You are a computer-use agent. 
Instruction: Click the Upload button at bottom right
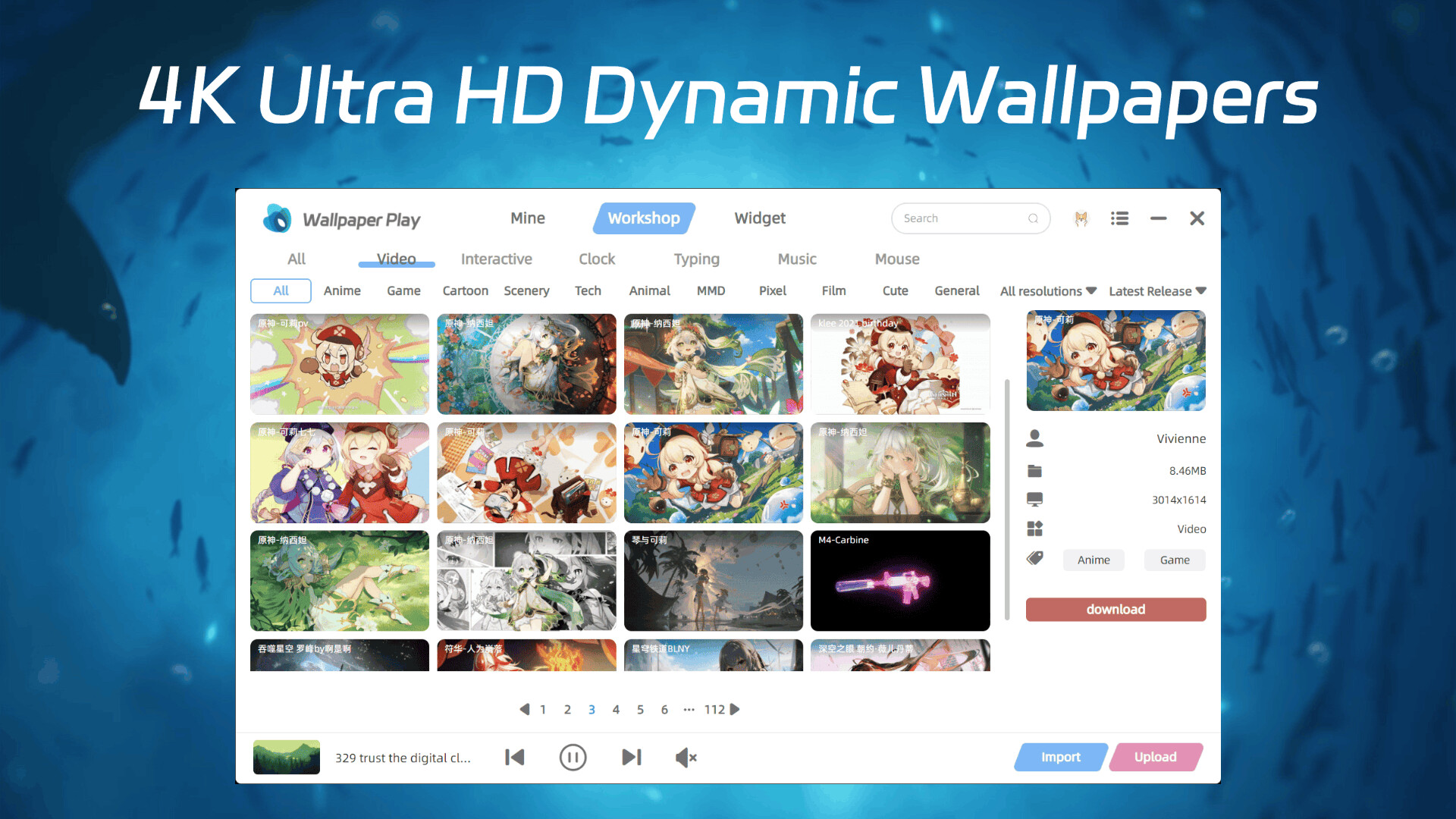coord(1156,757)
